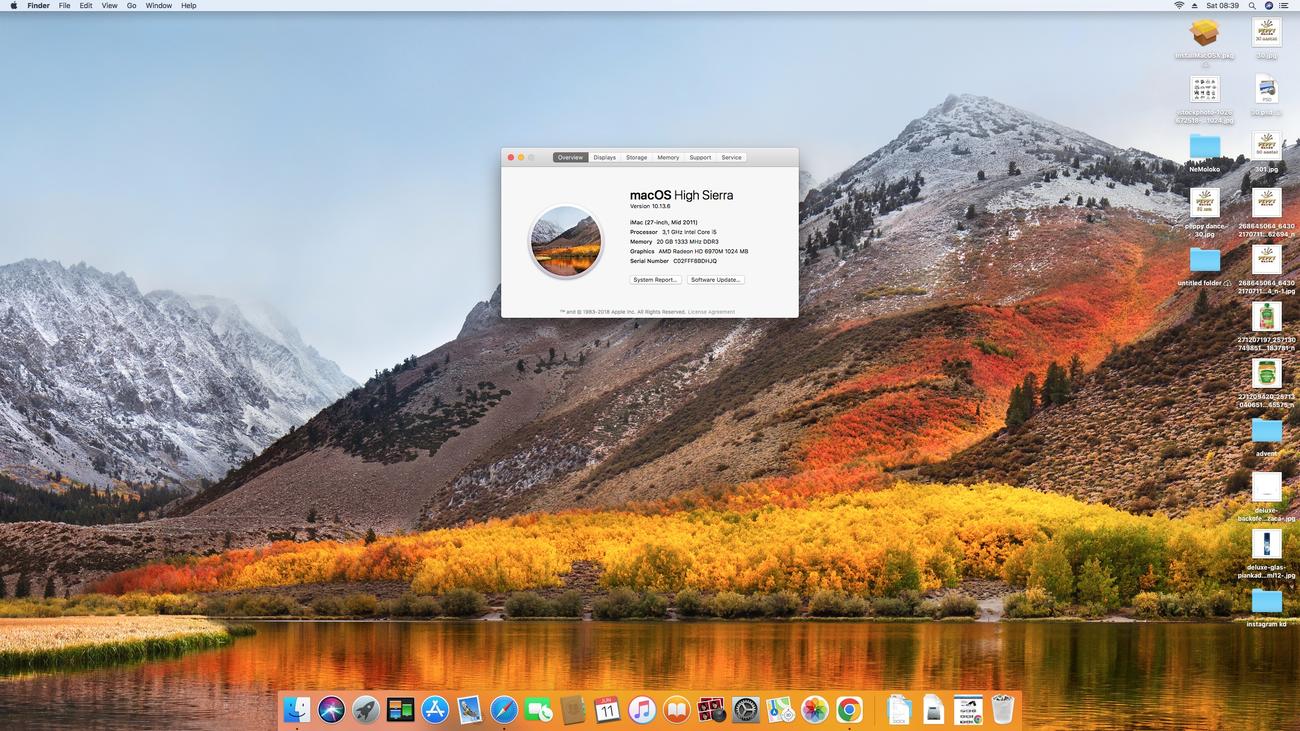This screenshot has height=731, width=1300.
Task: Open Photos pinwheel icon in Dock
Action: pyautogui.click(x=815, y=710)
